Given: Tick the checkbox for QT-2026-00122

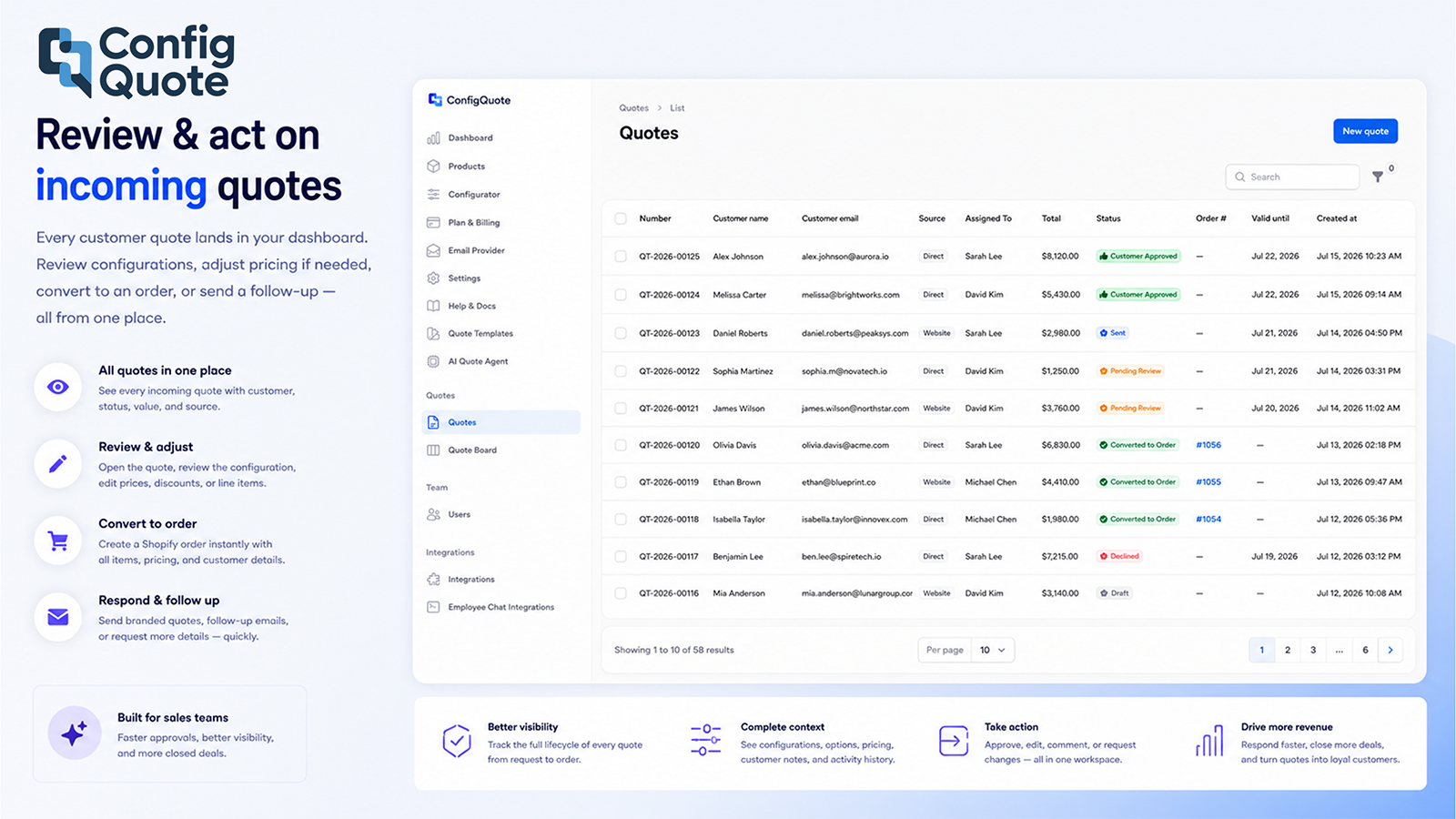Looking at the screenshot, I should [621, 371].
